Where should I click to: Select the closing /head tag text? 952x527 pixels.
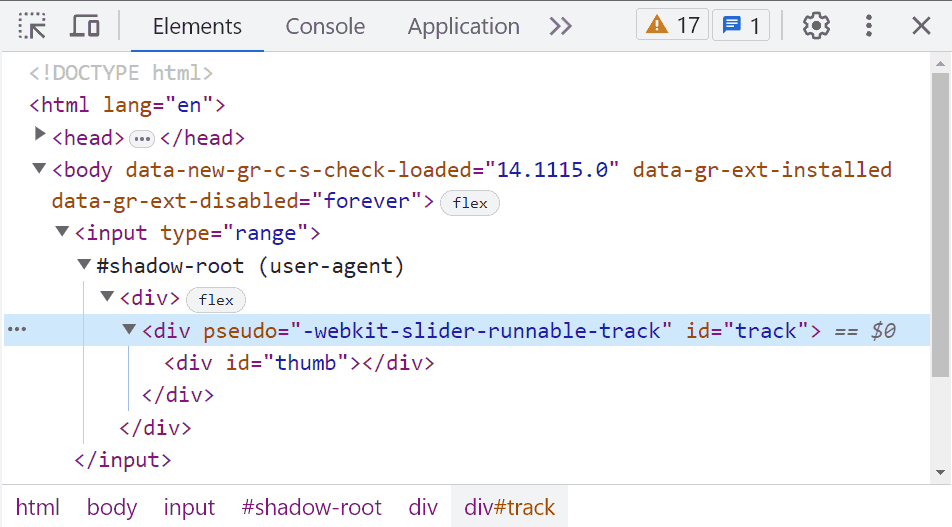coord(202,138)
